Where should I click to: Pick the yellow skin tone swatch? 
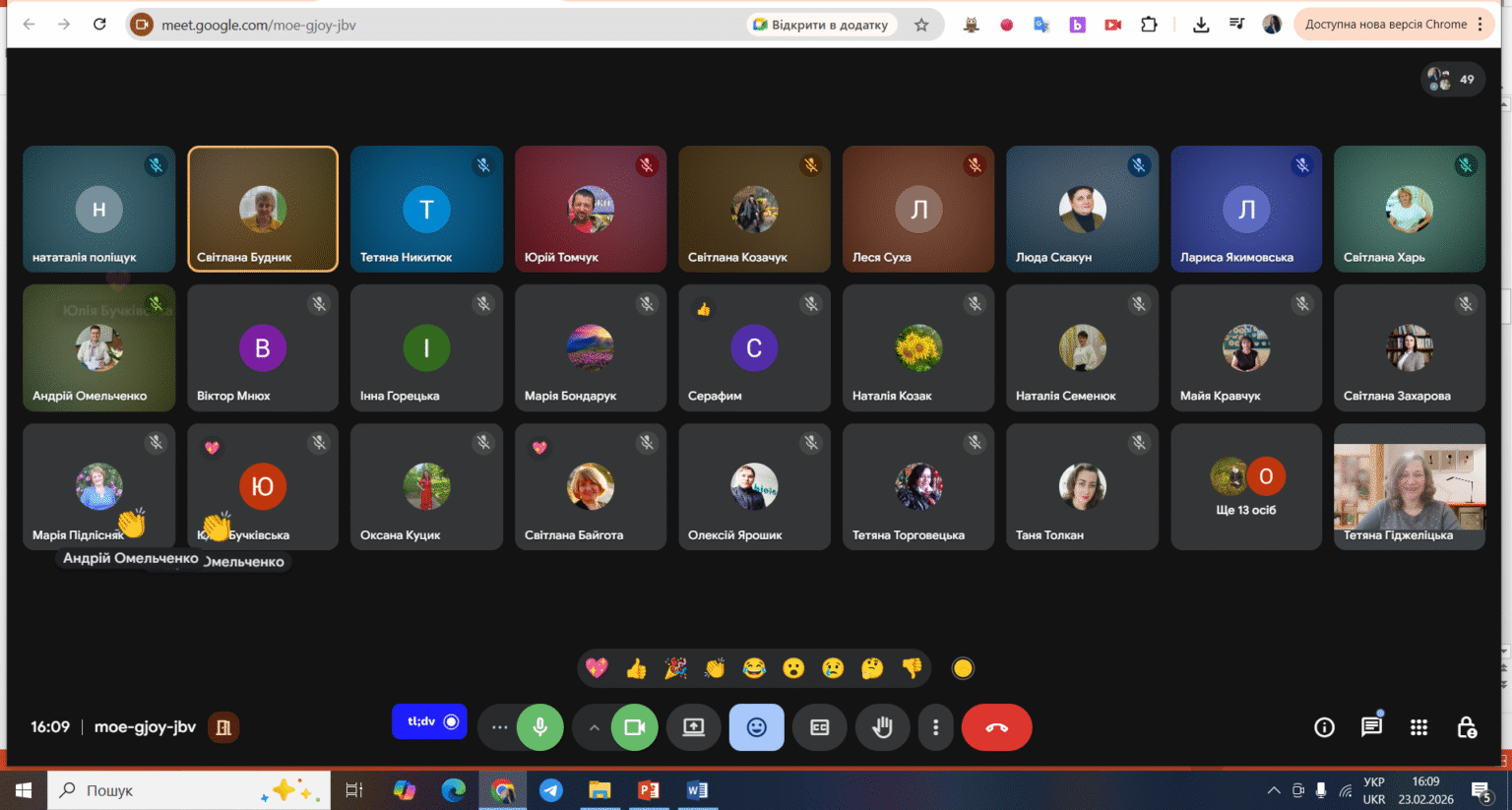tap(963, 668)
